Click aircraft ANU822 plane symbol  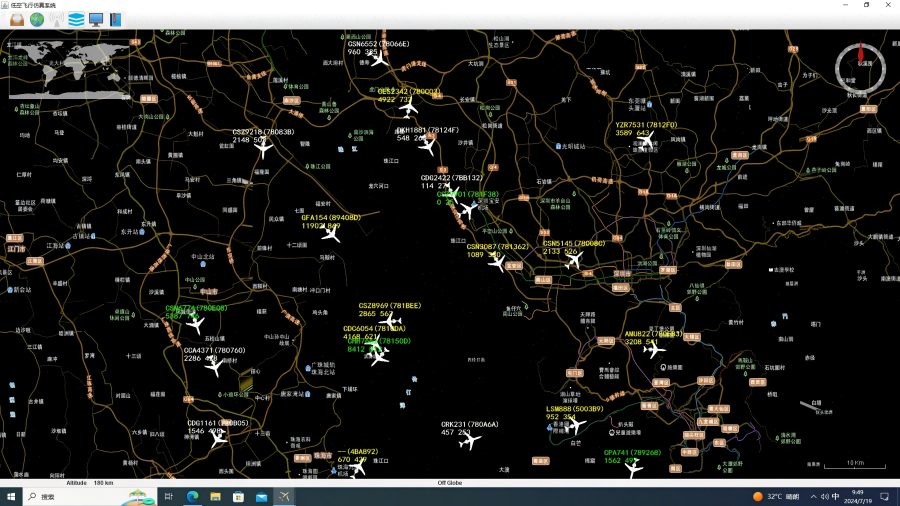654,350
